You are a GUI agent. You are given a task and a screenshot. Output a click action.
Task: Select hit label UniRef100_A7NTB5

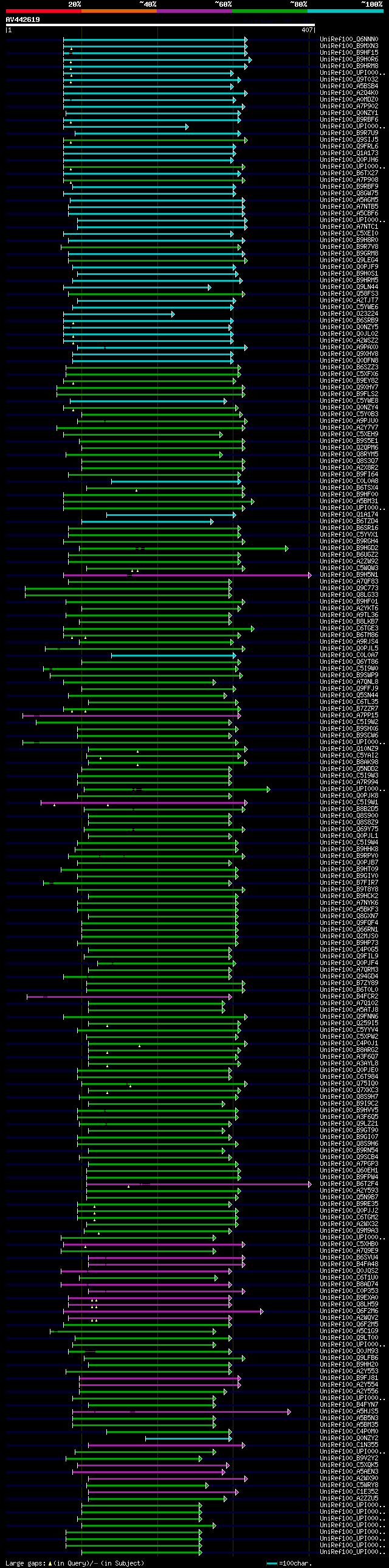[349, 207]
